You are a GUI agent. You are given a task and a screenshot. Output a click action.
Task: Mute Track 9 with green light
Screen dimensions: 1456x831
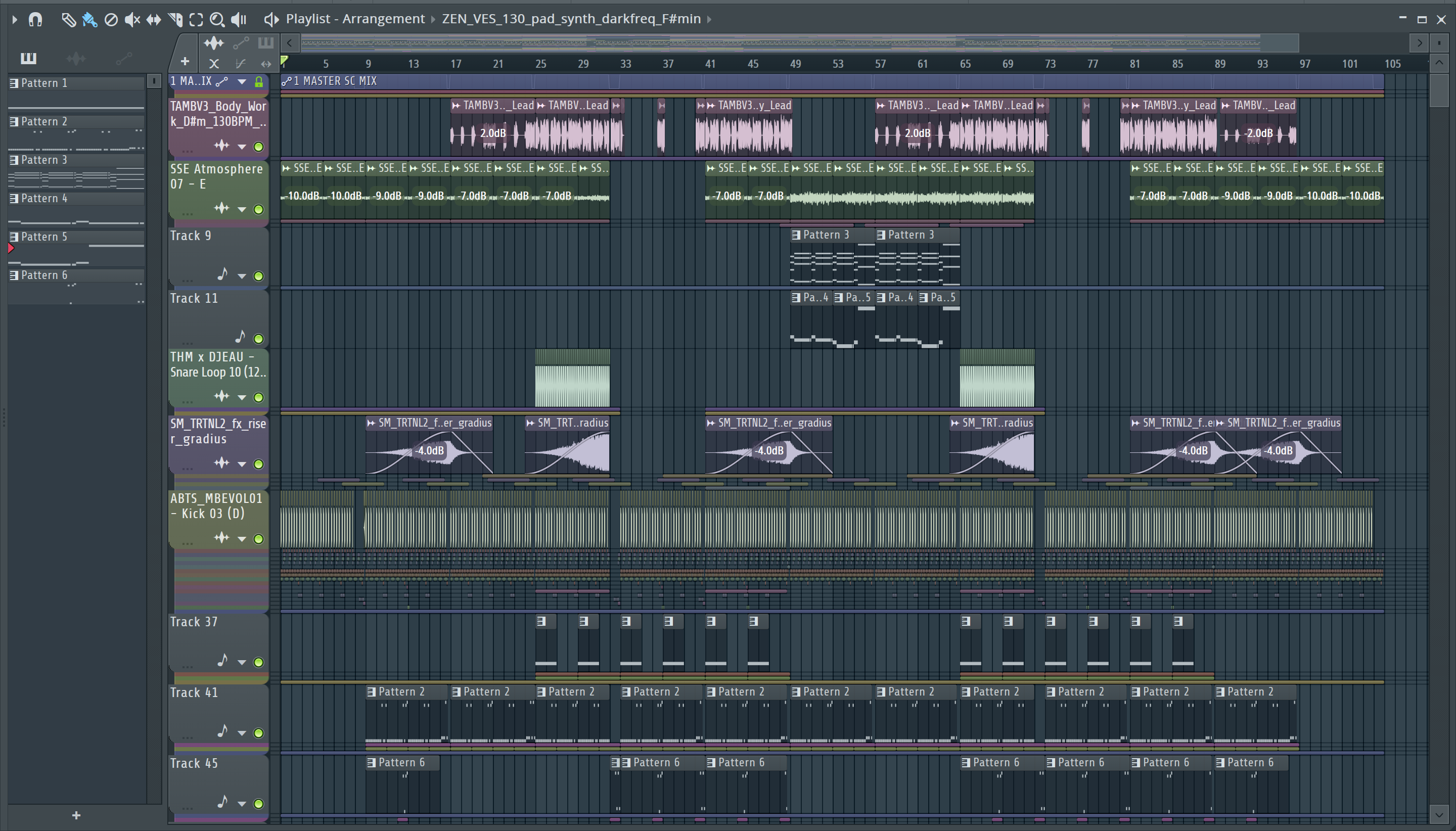[x=258, y=276]
